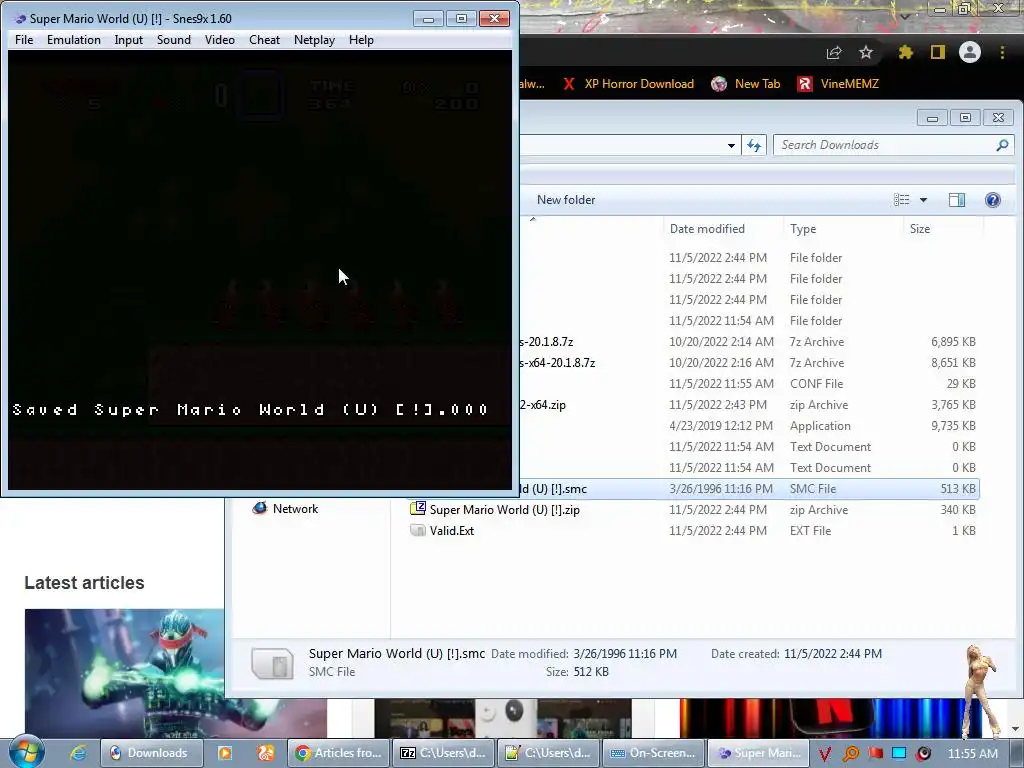
Task: Toggle Chrome's side panel icon
Action: coord(938,52)
